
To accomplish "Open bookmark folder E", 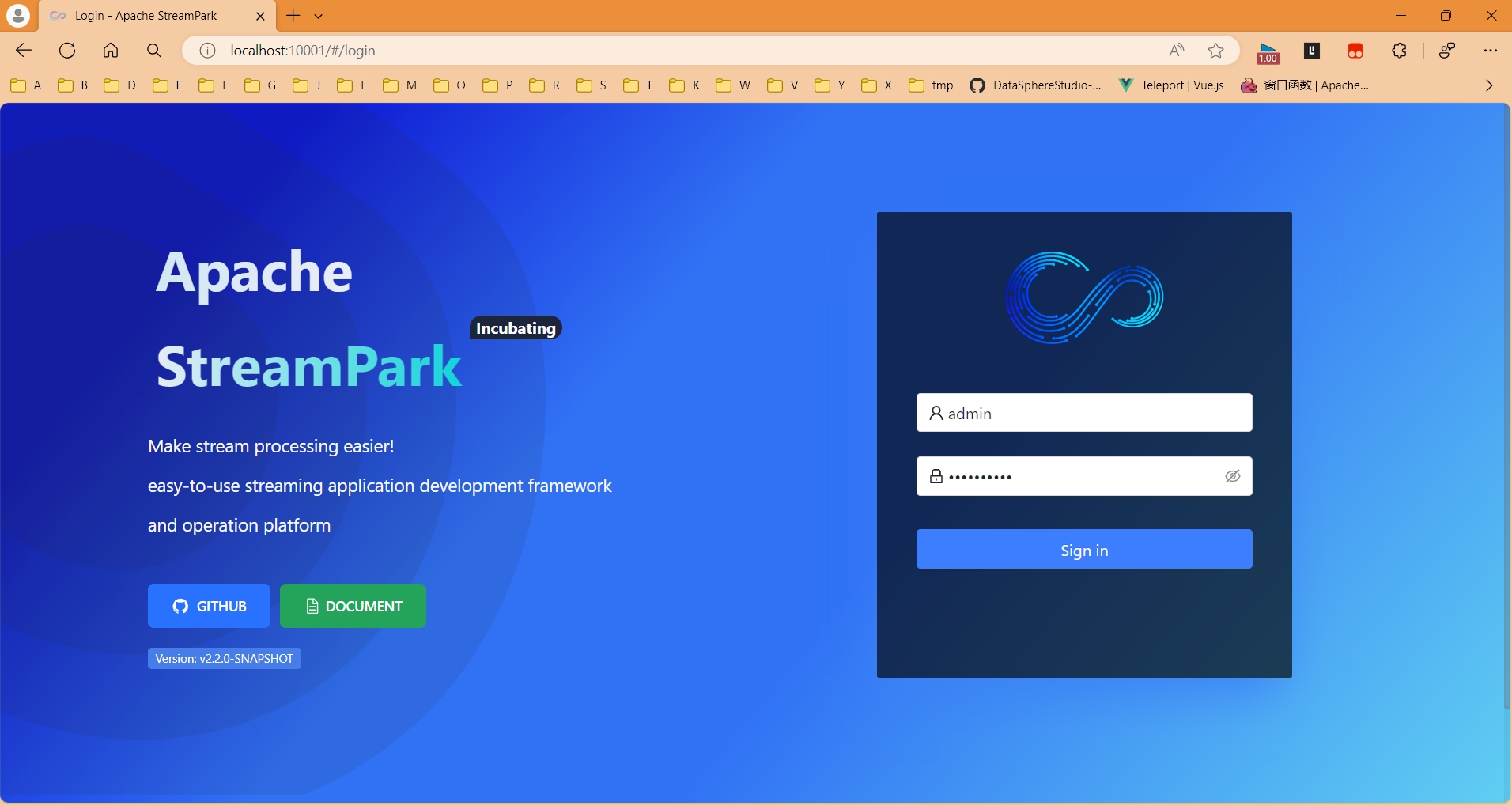I will tap(168, 85).
